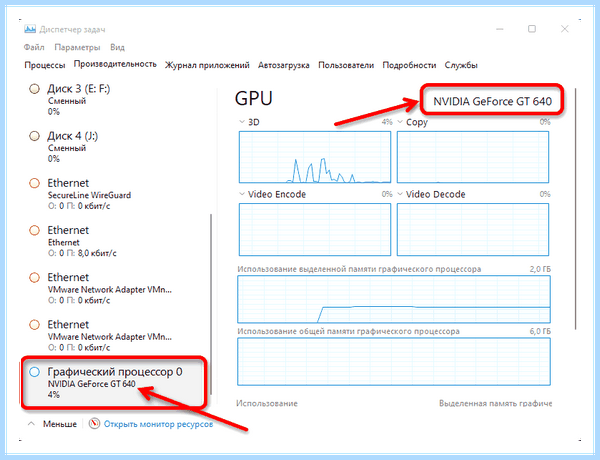Viewport: 600px width, 460px height.
Task: Click the dedicated GPU memory usage graph
Action: 394,299
